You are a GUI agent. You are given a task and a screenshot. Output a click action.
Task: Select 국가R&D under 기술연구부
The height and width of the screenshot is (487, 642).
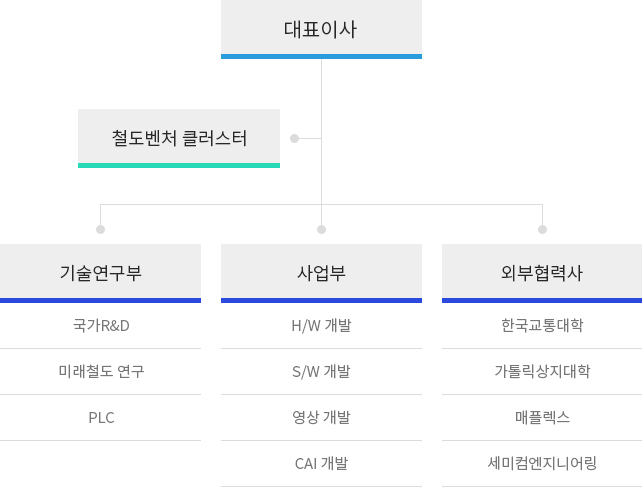point(101,326)
